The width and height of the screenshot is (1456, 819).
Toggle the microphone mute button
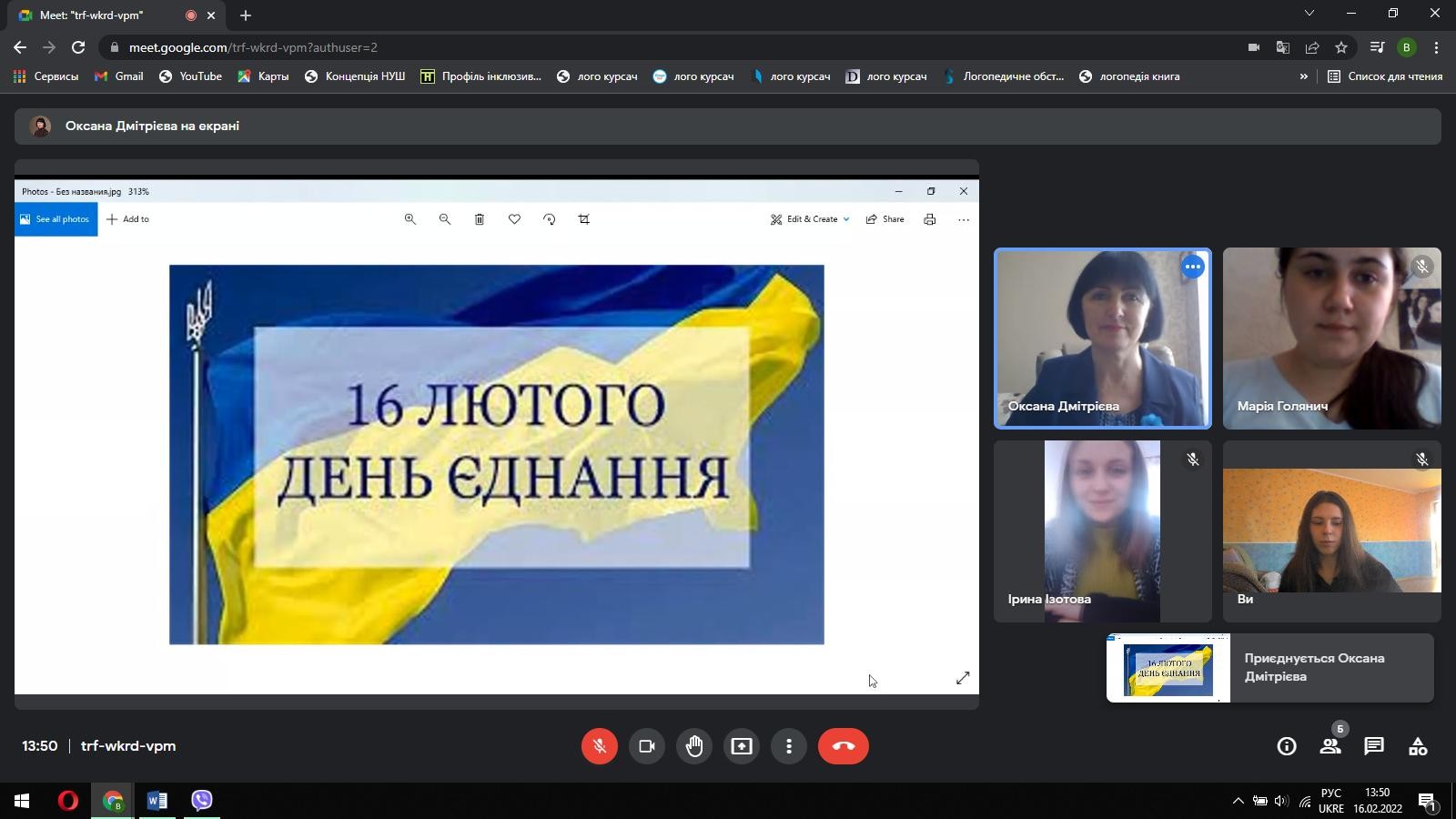click(x=599, y=746)
